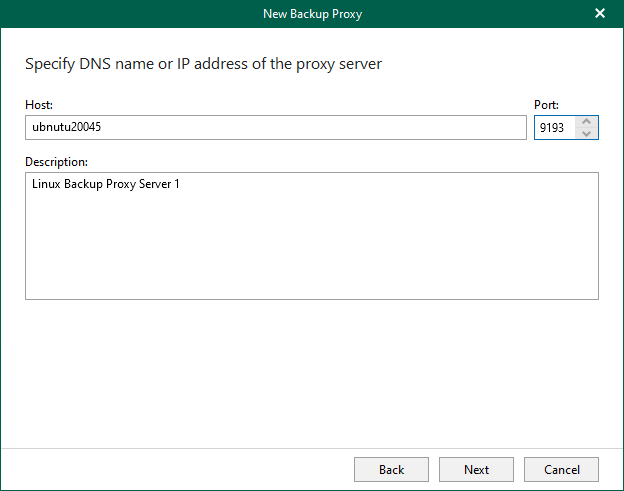624x491 pixels.
Task: Place cursor in "Linux Backup Proxy Server 1" text
Action: tap(105, 185)
